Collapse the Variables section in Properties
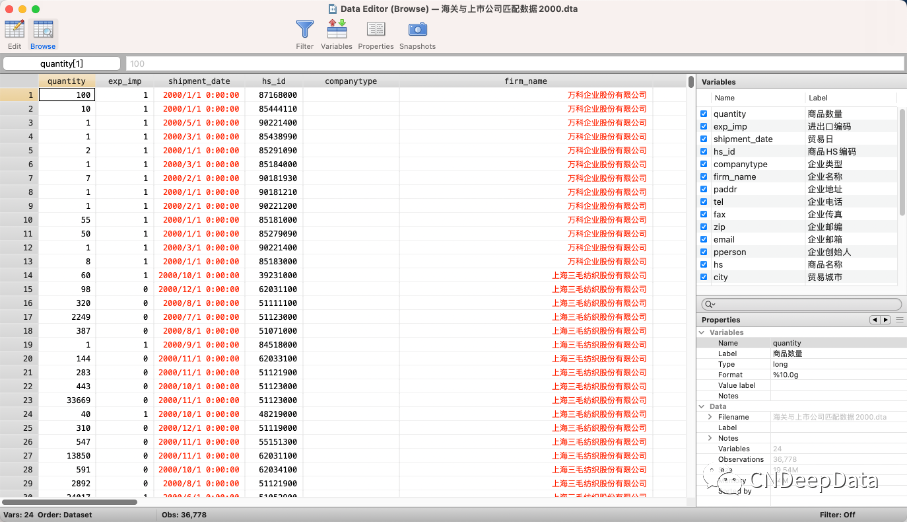Screen dimensions: 908x522 702,333
